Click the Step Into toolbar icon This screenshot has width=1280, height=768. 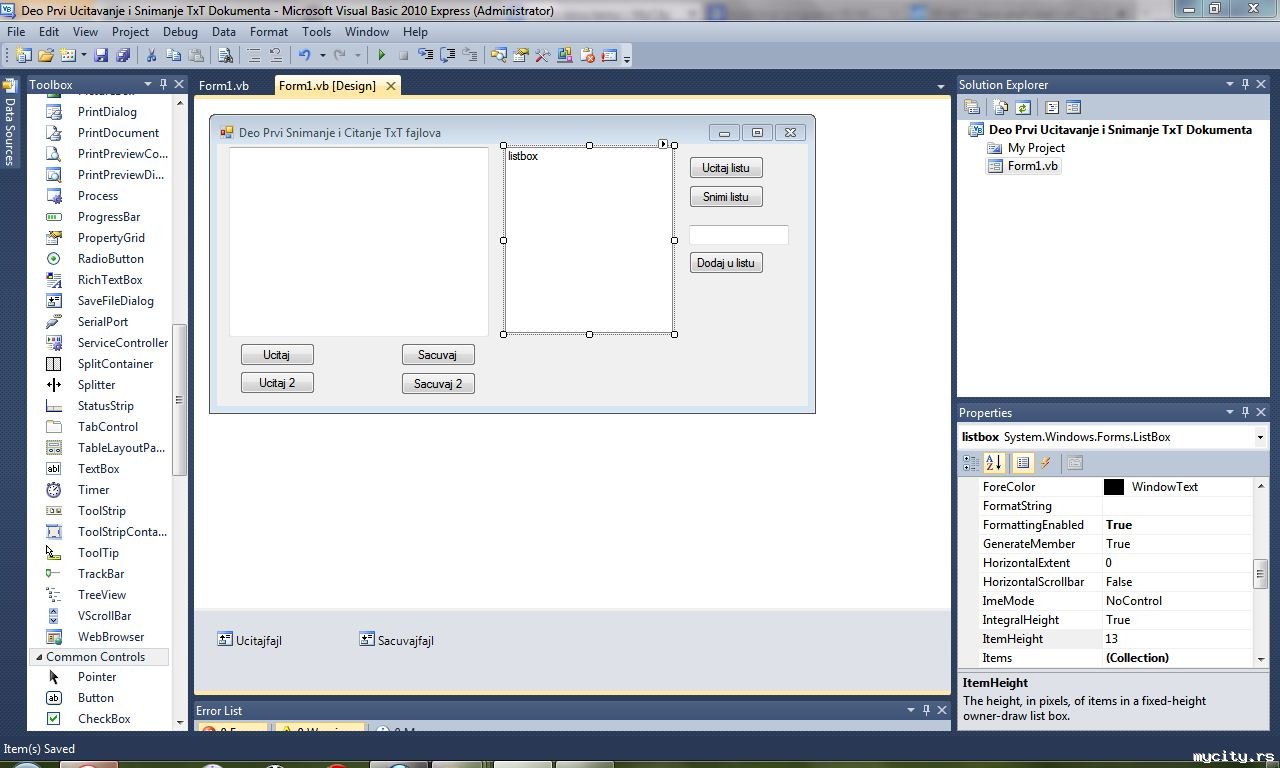pyautogui.click(x=425, y=56)
